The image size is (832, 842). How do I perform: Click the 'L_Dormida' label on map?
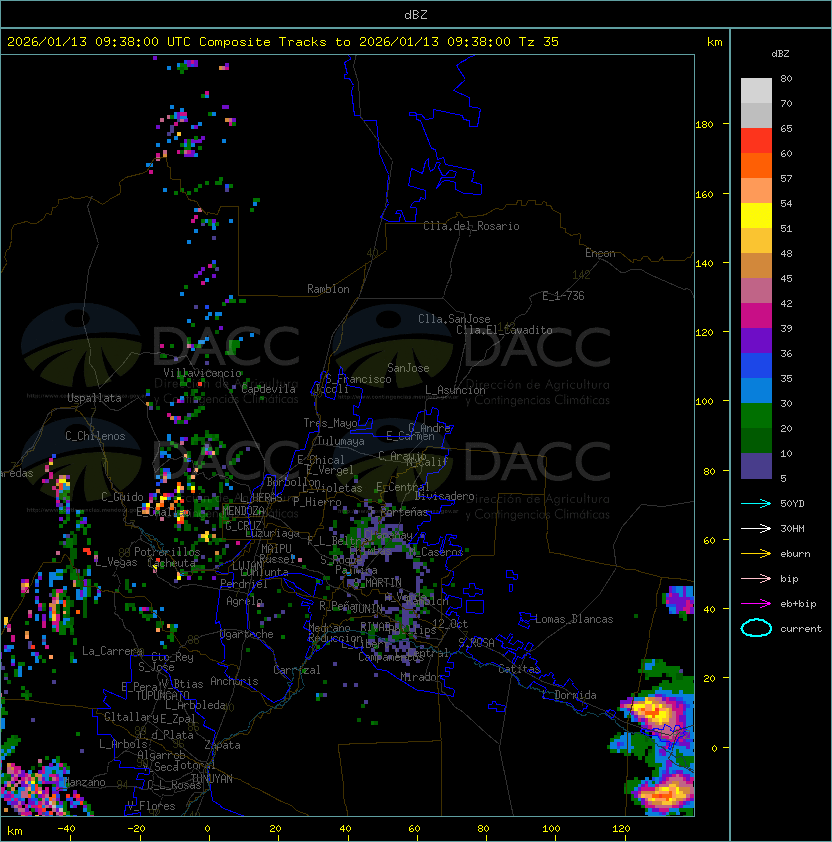[x=569, y=695]
